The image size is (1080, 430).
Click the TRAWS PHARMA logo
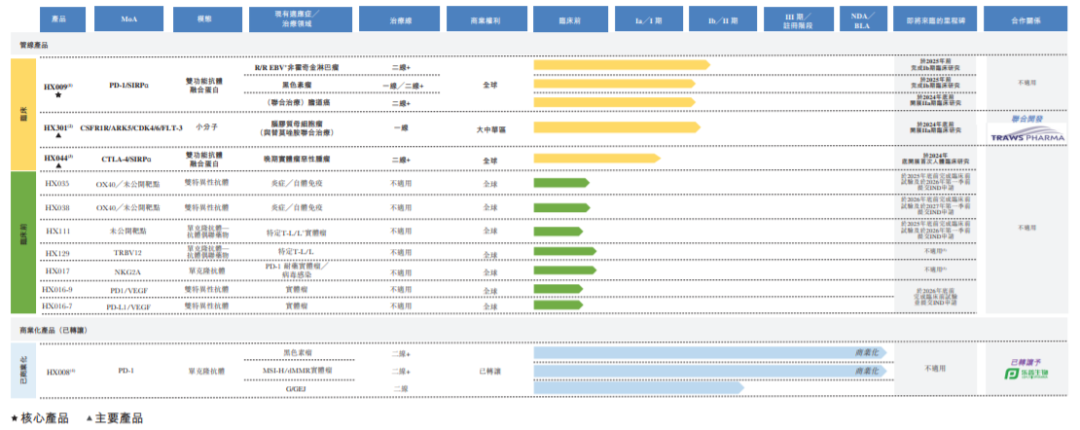tap(1028, 136)
